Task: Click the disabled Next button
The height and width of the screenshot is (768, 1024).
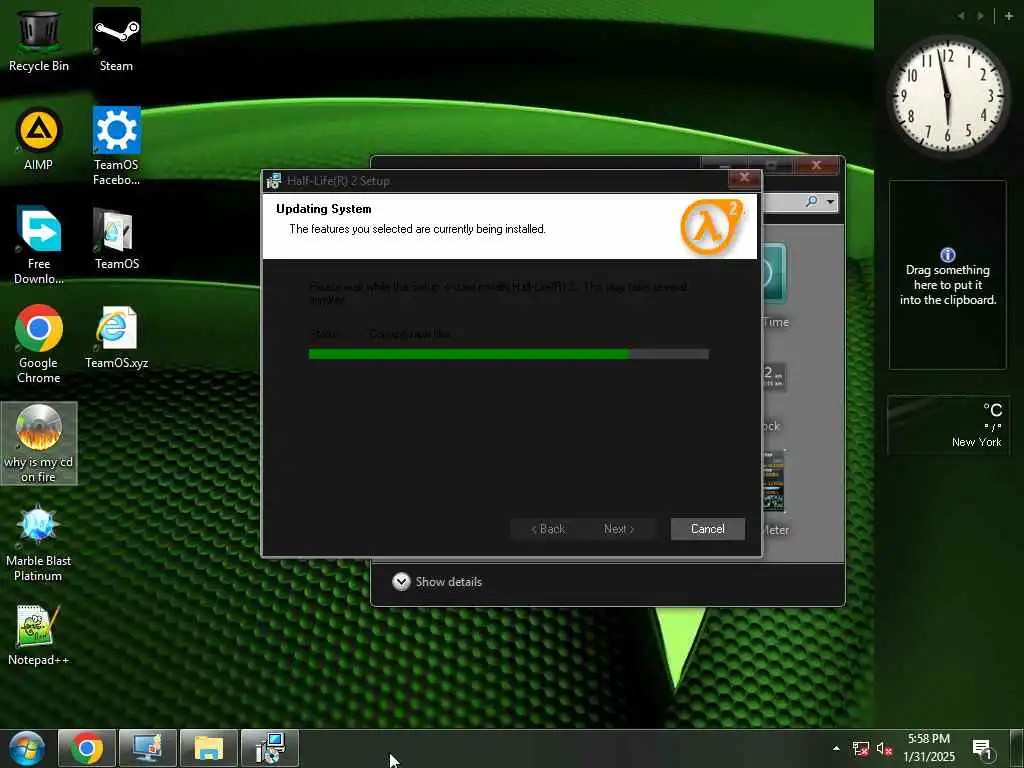Action: [619, 529]
